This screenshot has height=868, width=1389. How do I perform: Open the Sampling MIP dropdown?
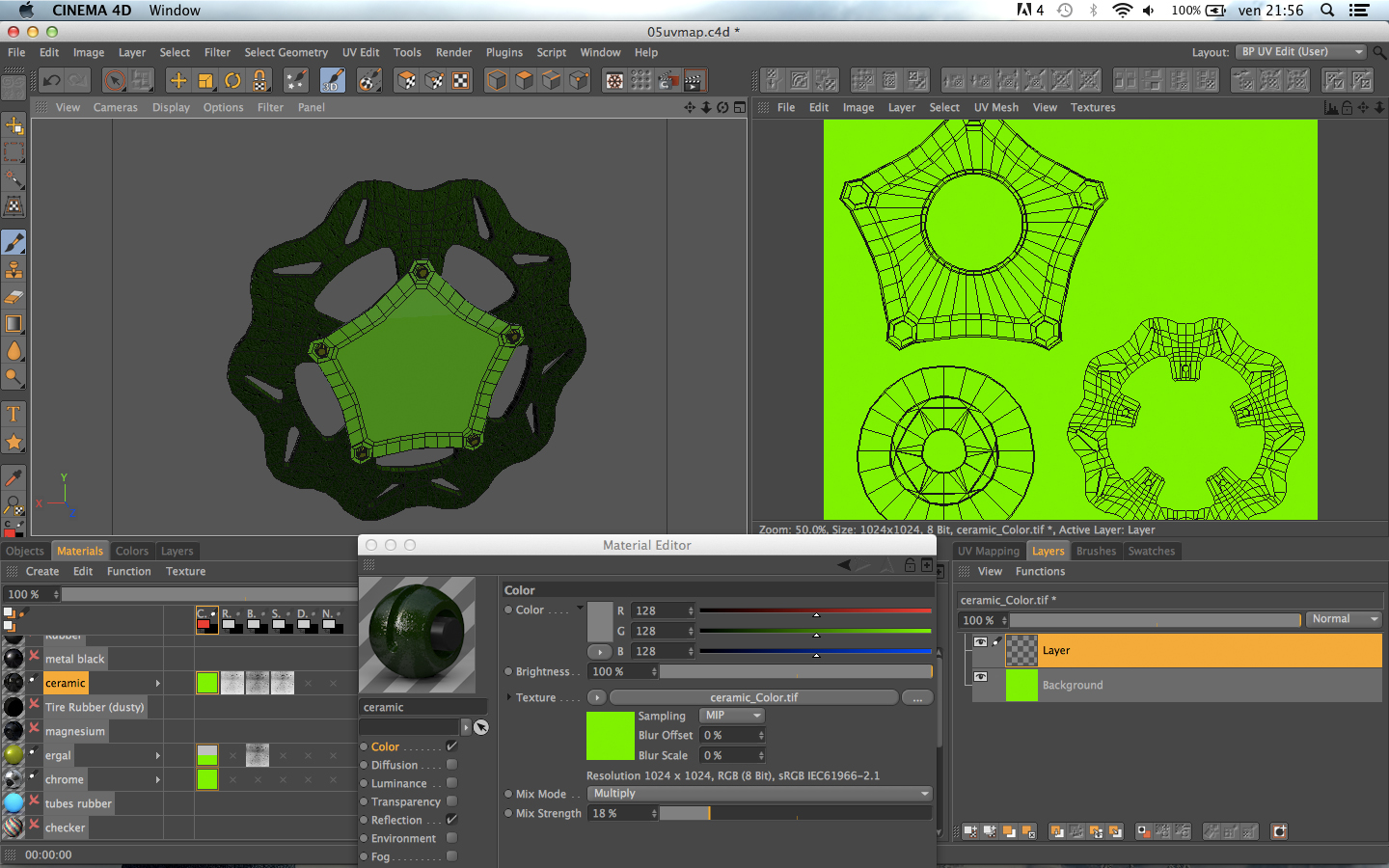(x=732, y=716)
